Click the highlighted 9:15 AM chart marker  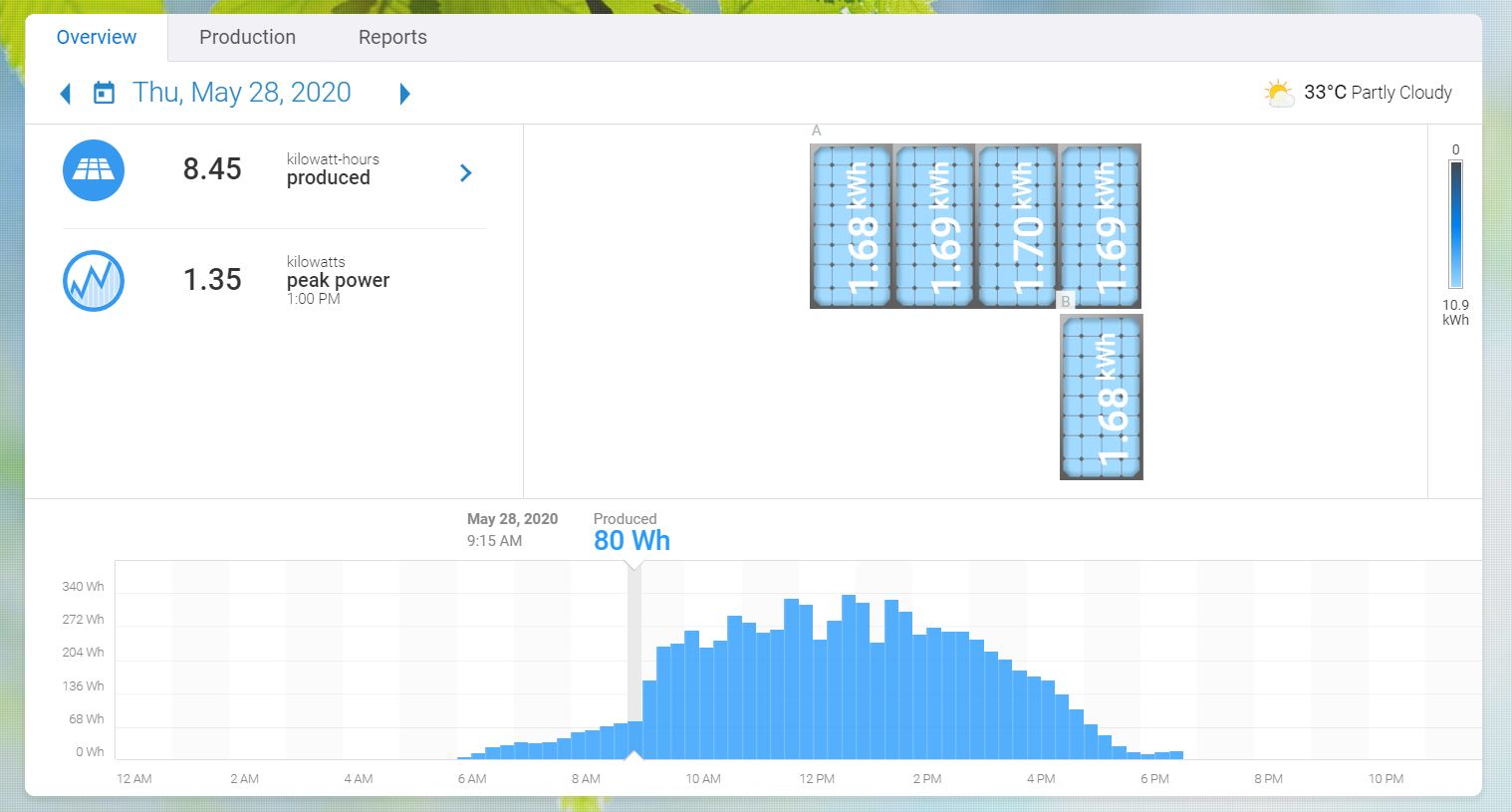point(634,661)
